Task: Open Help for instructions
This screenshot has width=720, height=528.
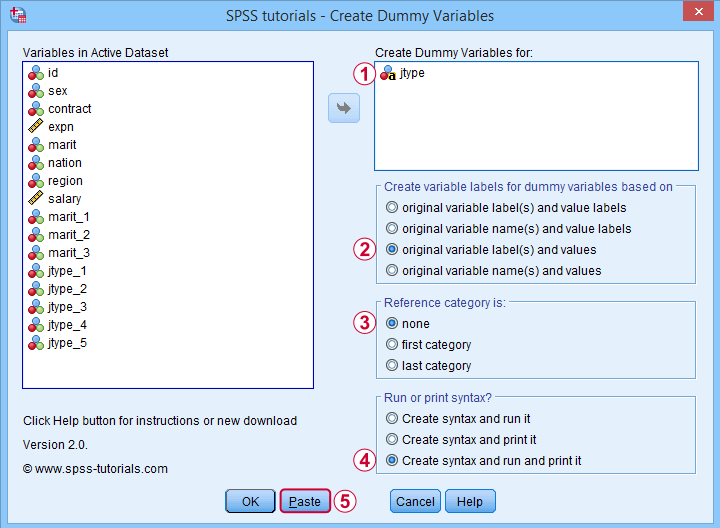Action: 470,501
